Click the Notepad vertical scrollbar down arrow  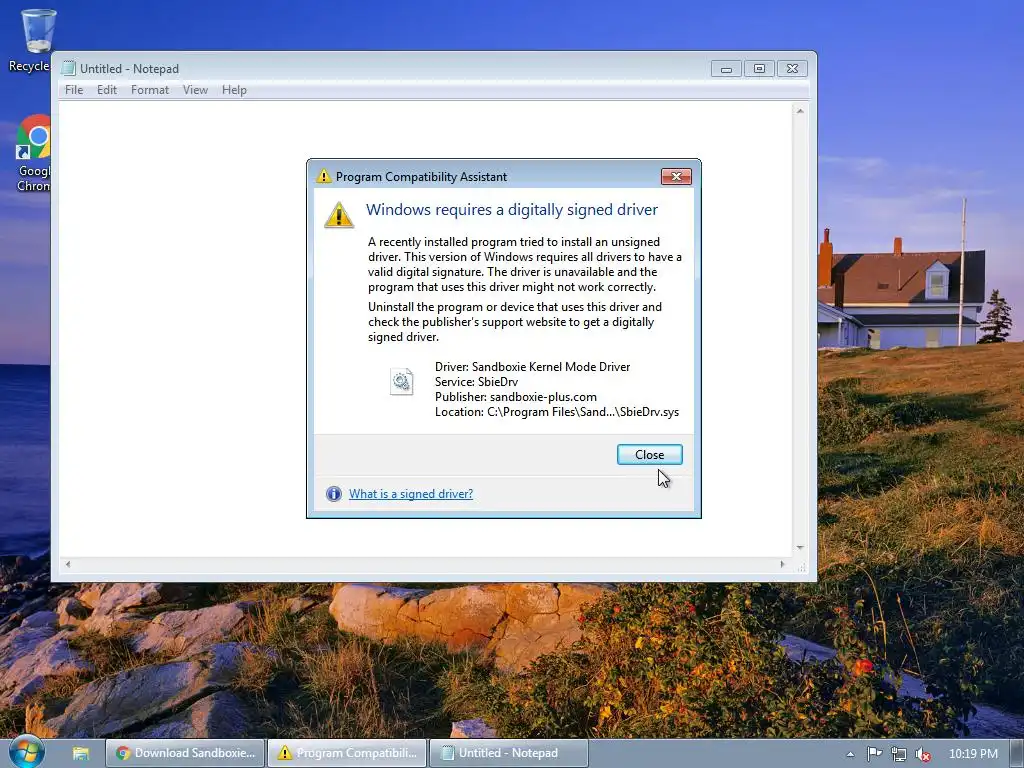pyautogui.click(x=800, y=547)
